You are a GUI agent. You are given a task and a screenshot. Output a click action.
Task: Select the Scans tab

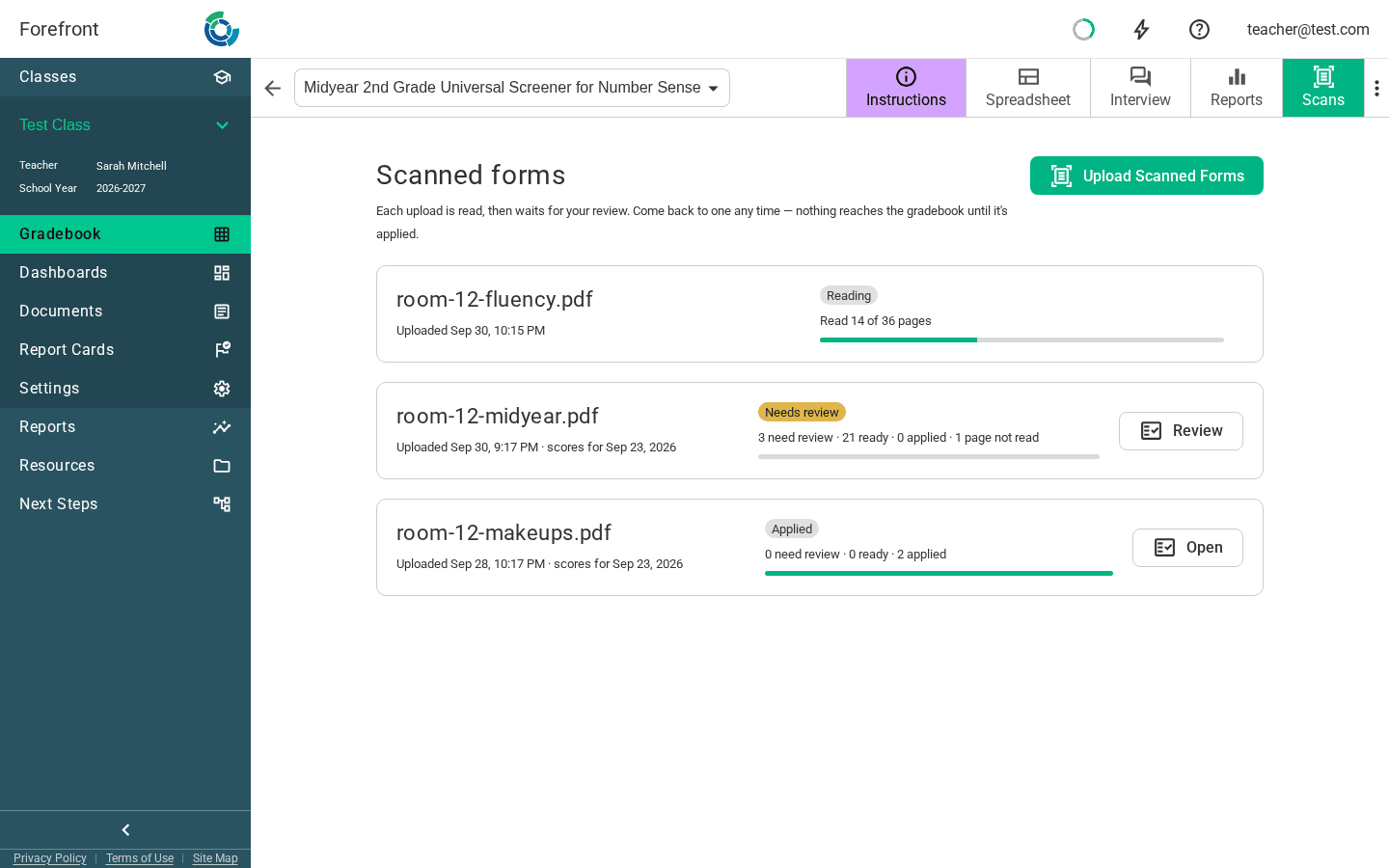pyautogui.click(x=1323, y=88)
